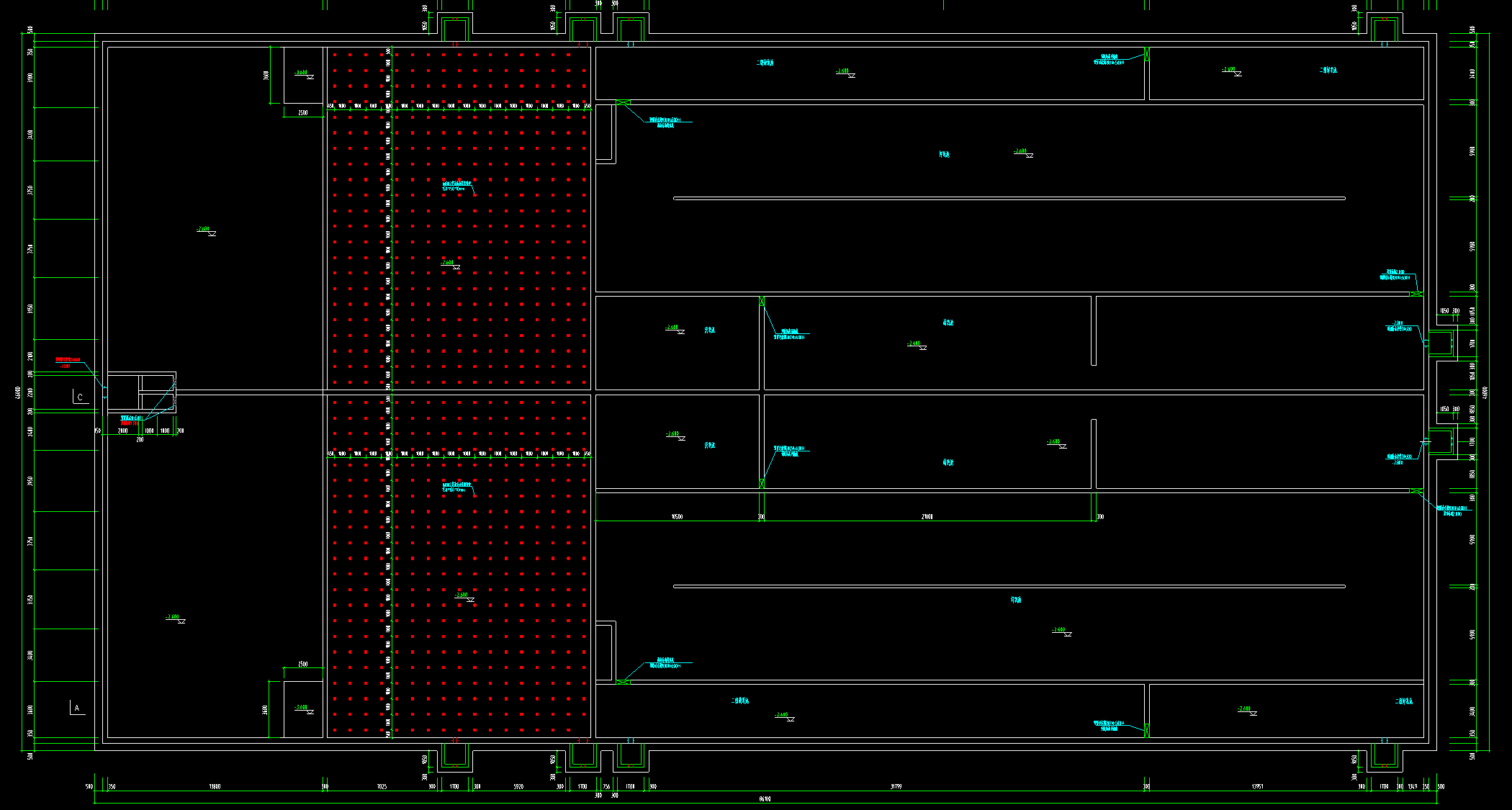
Task: Click the 10500 interior dimension text
Action: 677,517
